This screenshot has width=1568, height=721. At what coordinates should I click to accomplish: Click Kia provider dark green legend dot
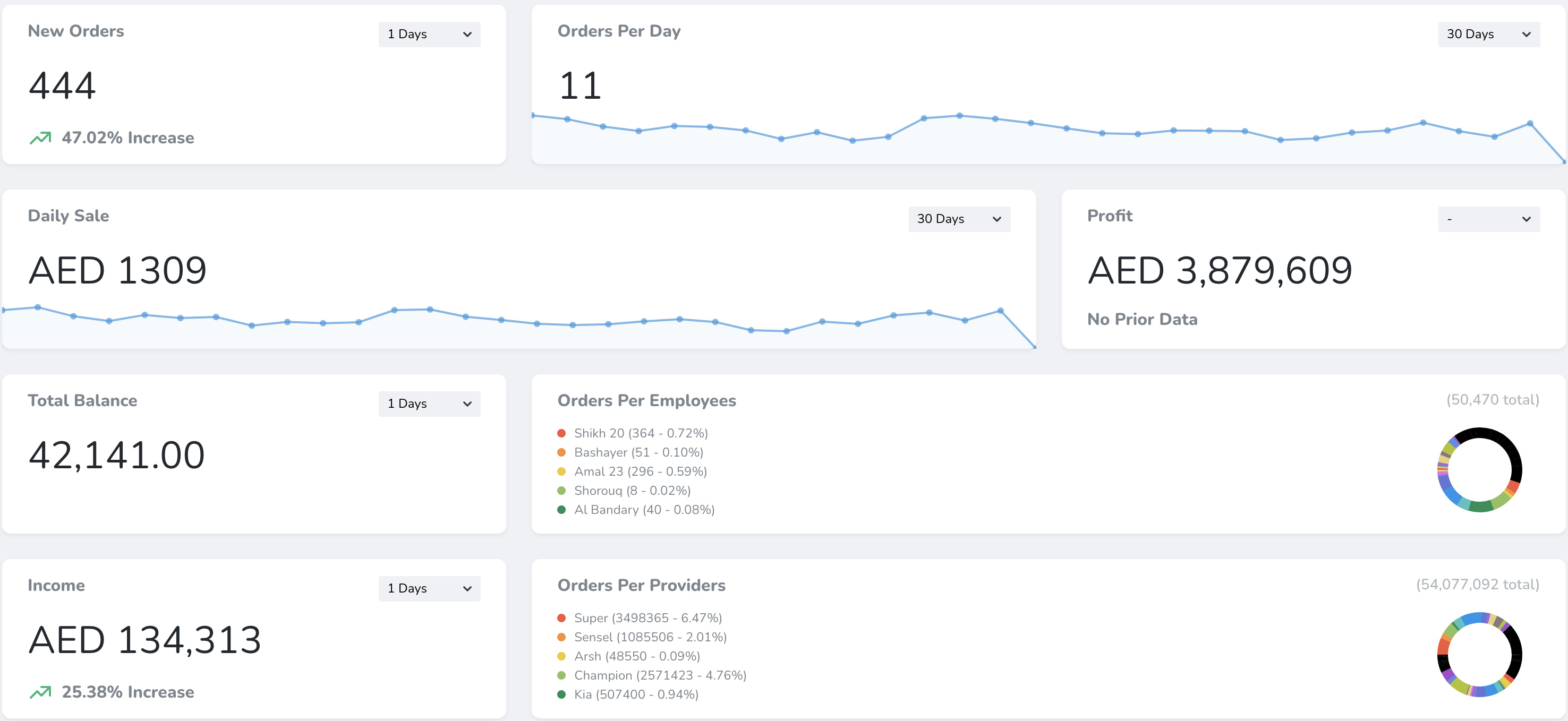pyautogui.click(x=561, y=695)
